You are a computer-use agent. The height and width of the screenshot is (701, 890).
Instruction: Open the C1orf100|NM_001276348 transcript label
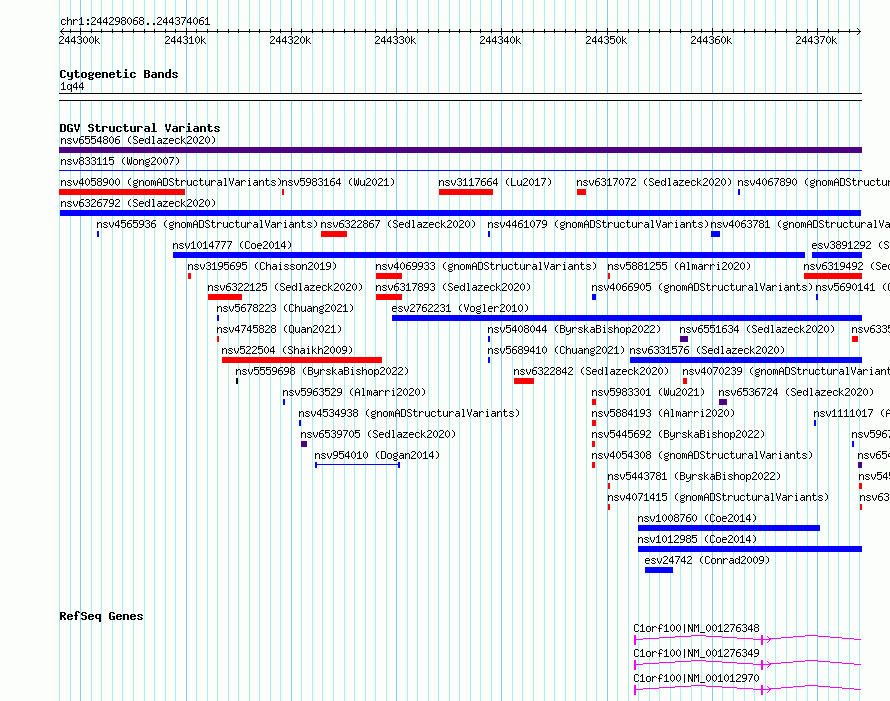[696, 628]
